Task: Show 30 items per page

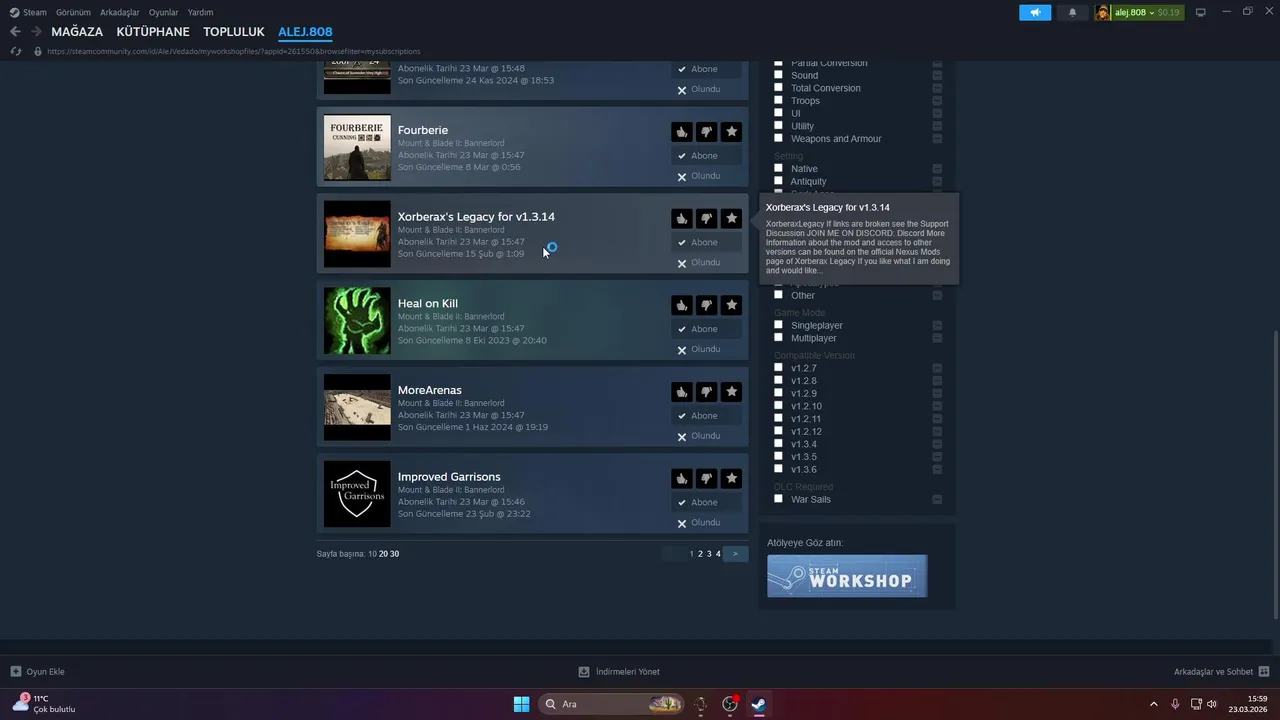Action: point(394,554)
